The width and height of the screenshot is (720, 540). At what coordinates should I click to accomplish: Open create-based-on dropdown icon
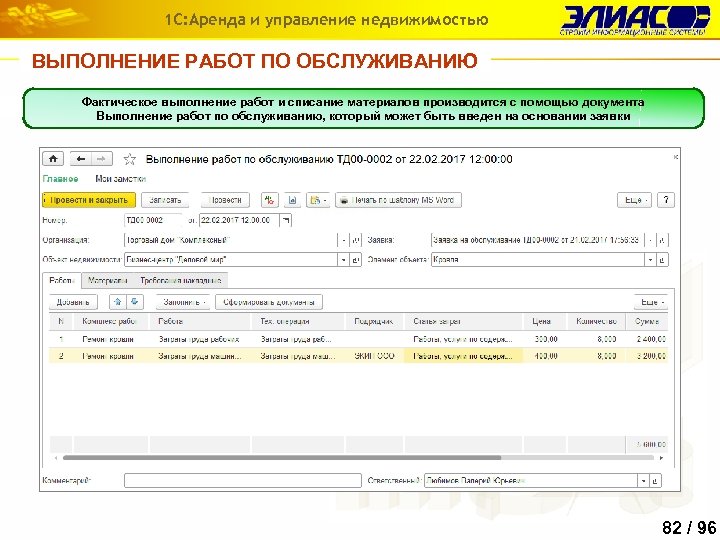318,200
